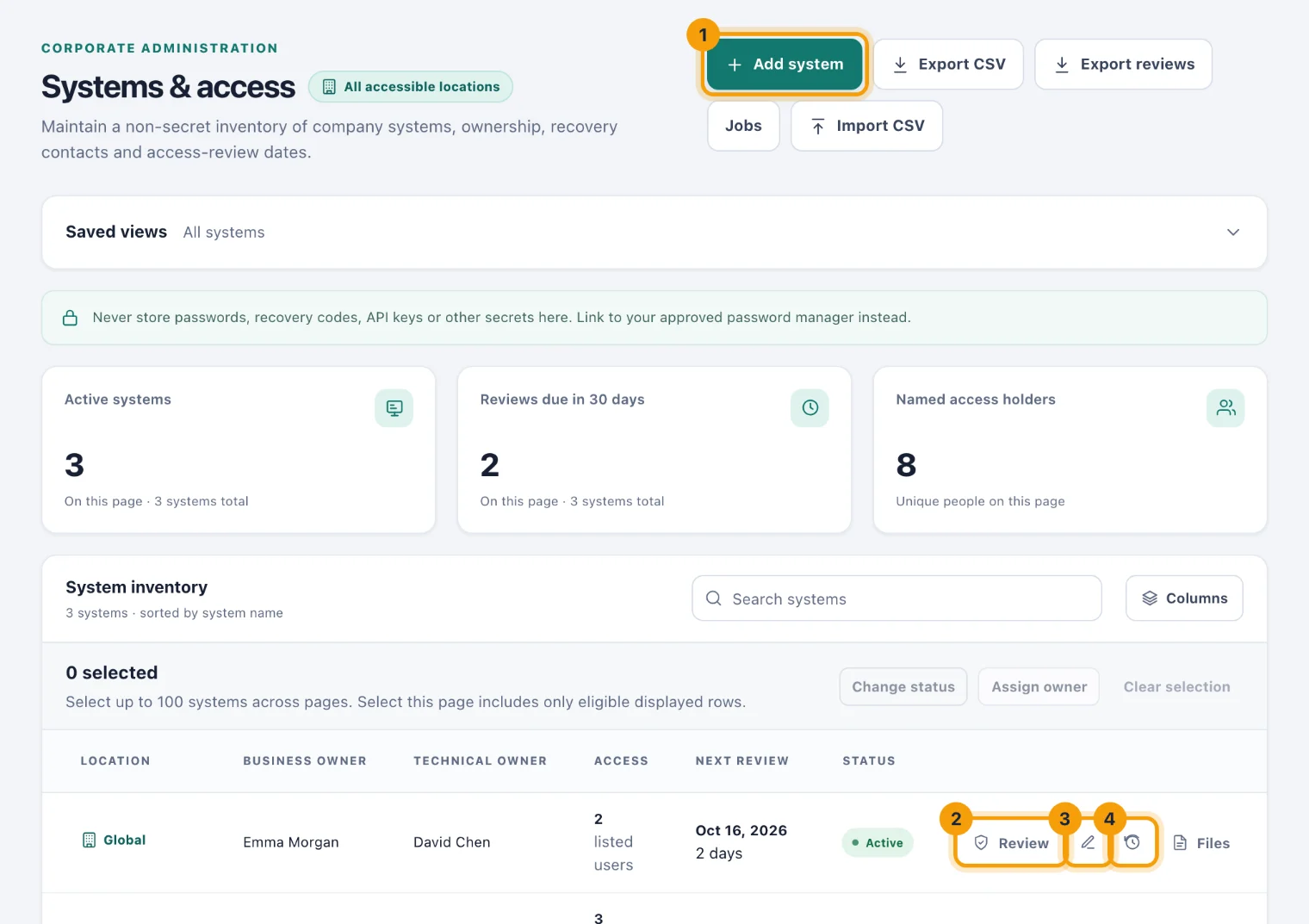Click the System inventory heading
Screen dimensions: 1309x924
pyautogui.click(x=137, y=587)
